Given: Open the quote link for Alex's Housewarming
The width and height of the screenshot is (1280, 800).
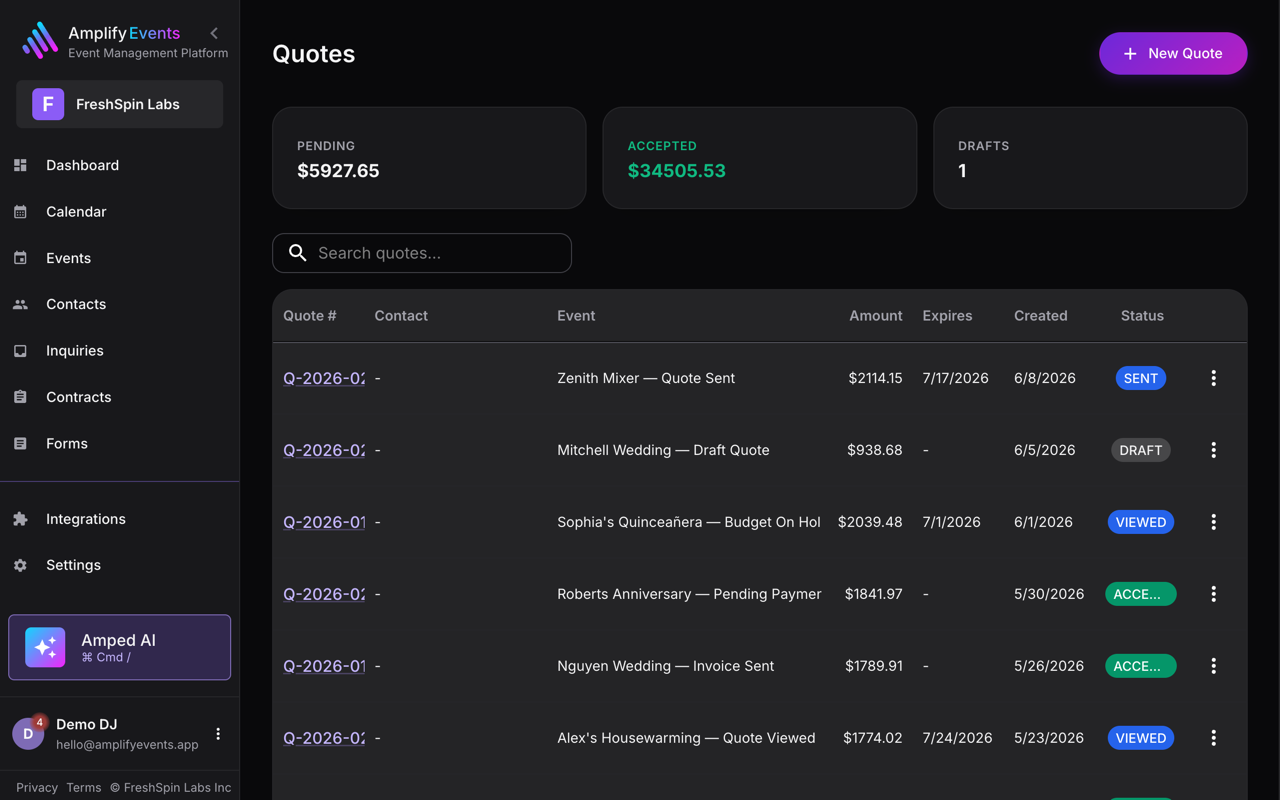Looking at the screenshot, I should pos(324,738).
